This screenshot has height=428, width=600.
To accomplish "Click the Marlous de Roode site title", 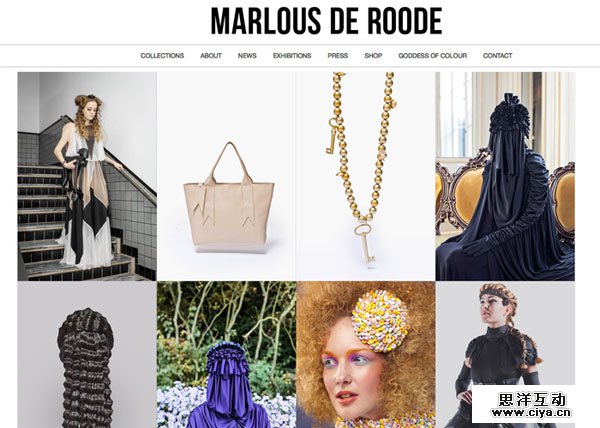I will pos(327,21).
